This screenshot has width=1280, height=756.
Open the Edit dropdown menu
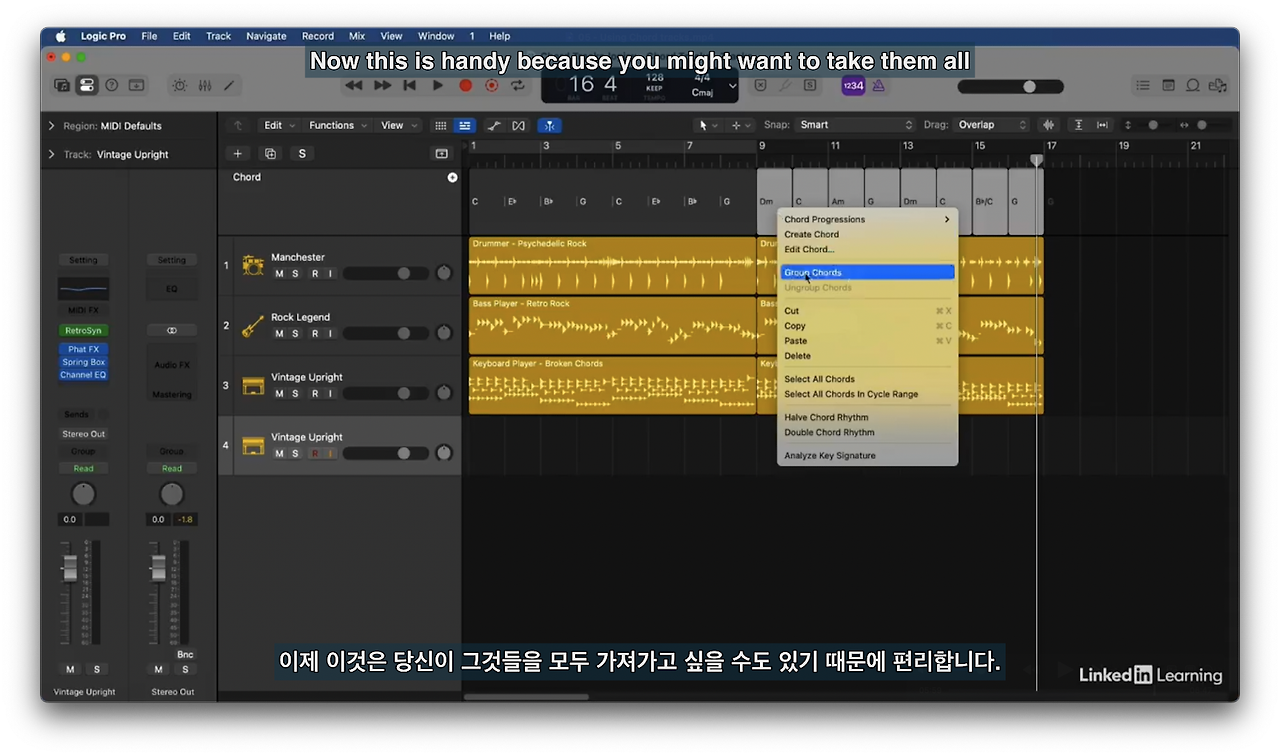point(279,125)
